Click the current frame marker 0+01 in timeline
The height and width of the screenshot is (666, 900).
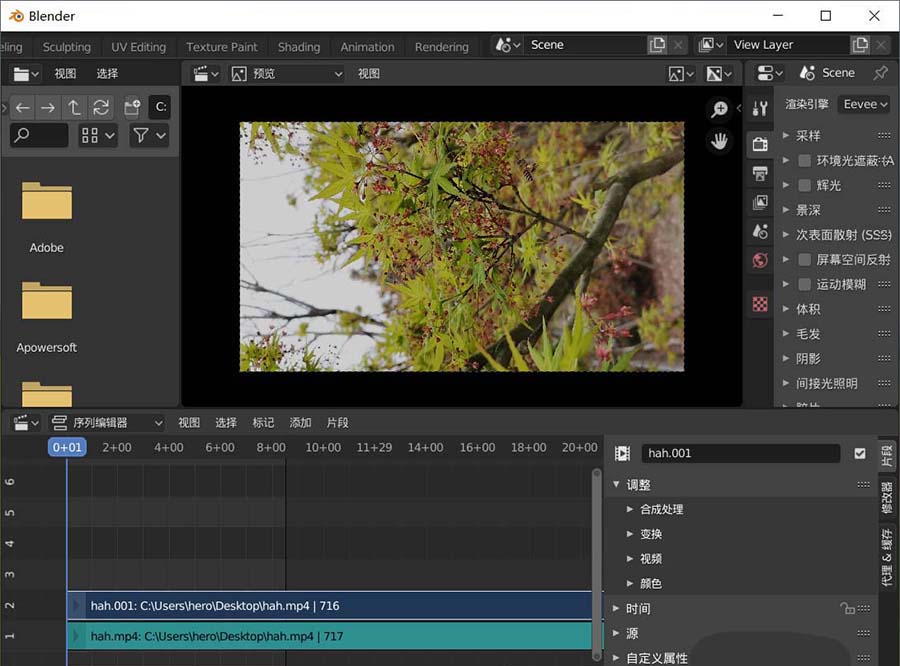[67, 447]
